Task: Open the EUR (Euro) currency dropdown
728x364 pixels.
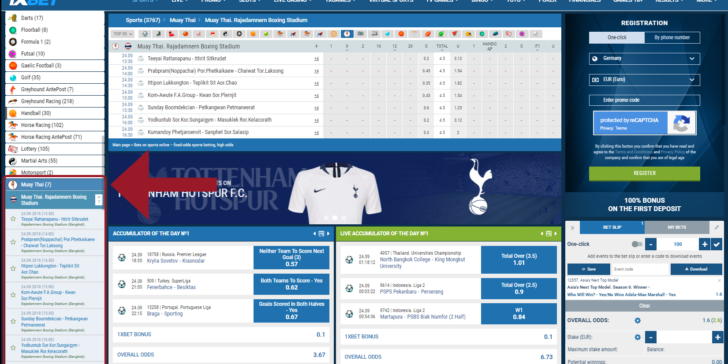Action: tap(644, 80)
